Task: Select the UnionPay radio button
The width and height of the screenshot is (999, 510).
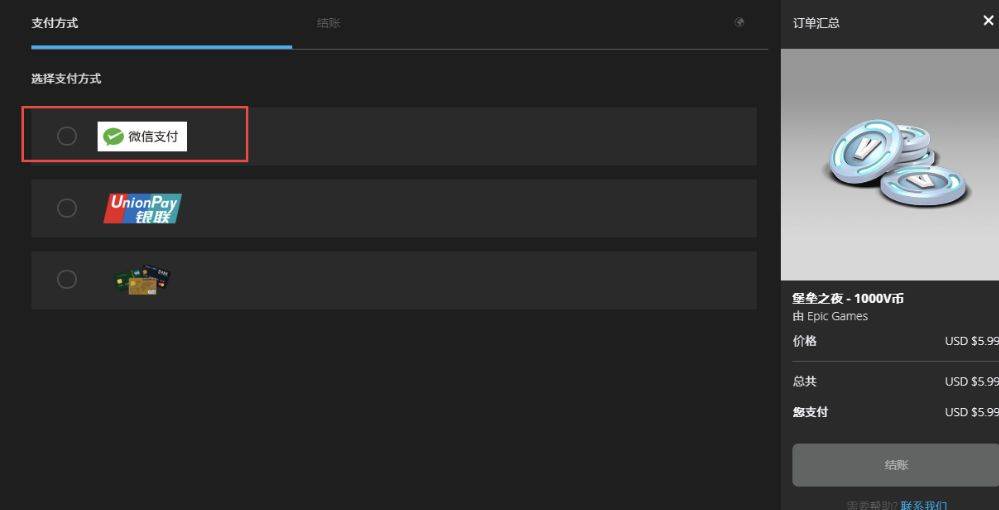Action: (x=67, y=208)
